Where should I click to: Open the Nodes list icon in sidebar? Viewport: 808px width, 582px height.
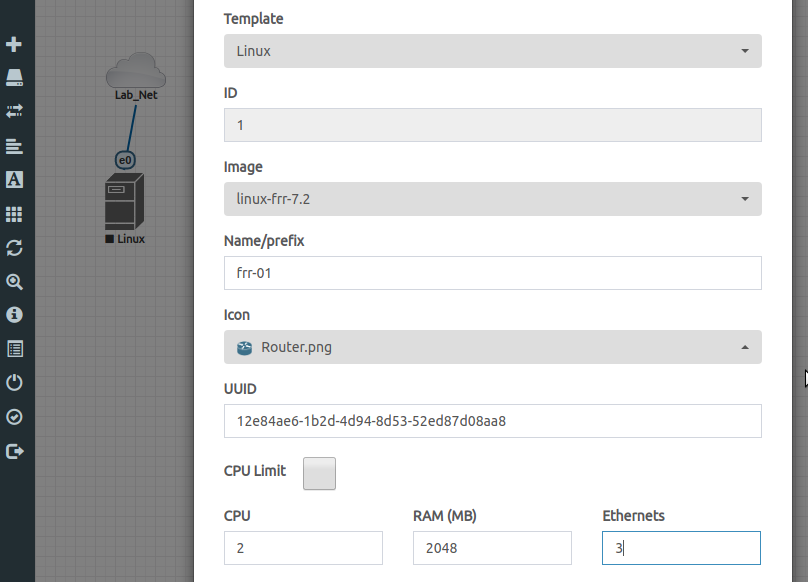(x=14, y=78)
